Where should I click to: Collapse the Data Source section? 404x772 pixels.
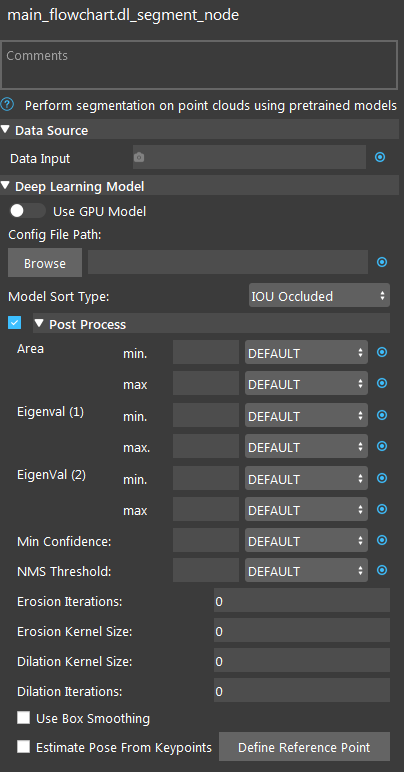[x=5, y=130]
